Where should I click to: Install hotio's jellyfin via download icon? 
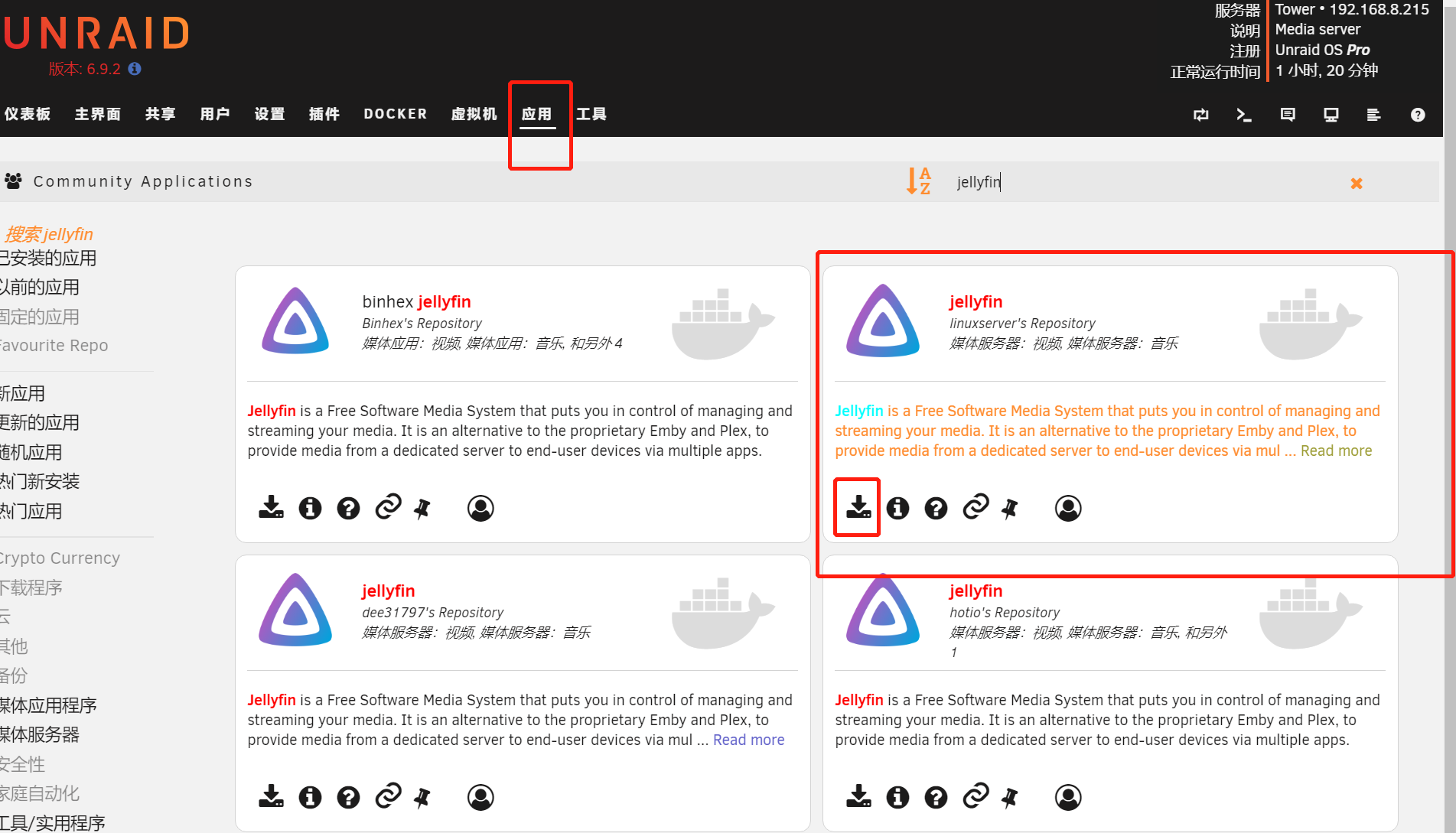click(x=858, y=796)
